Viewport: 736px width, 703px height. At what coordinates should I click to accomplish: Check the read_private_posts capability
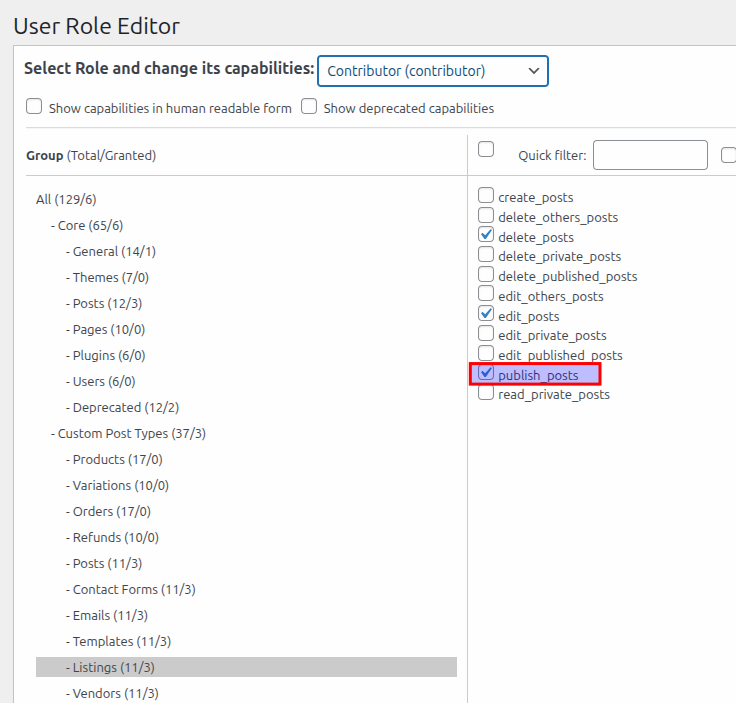pyautogui.click(x=487, y=394)
